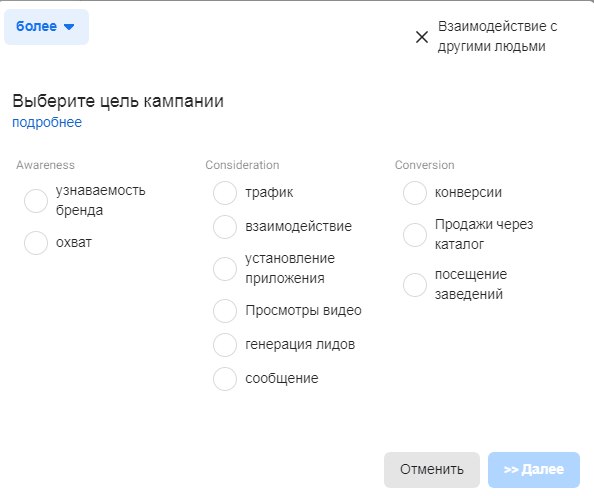Click the Conversion category heading
Viewport: 594px width, 496px height.
coord(425,165)
